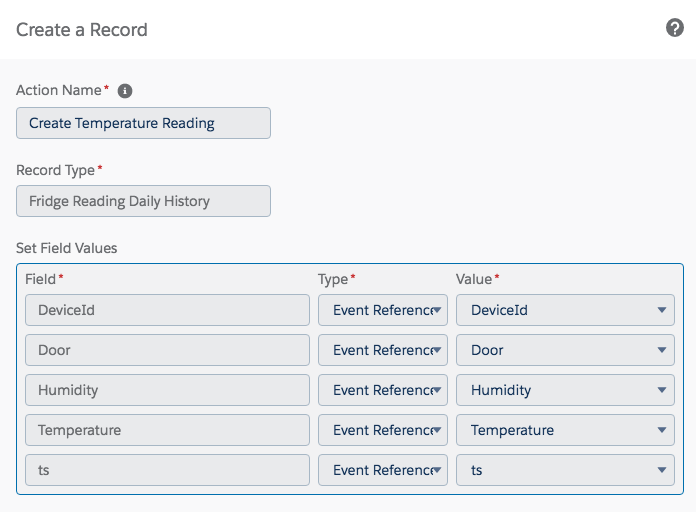Viewport: 696px width, 512px height.
Task: Click the ts field name box
Action: (167, 470)
